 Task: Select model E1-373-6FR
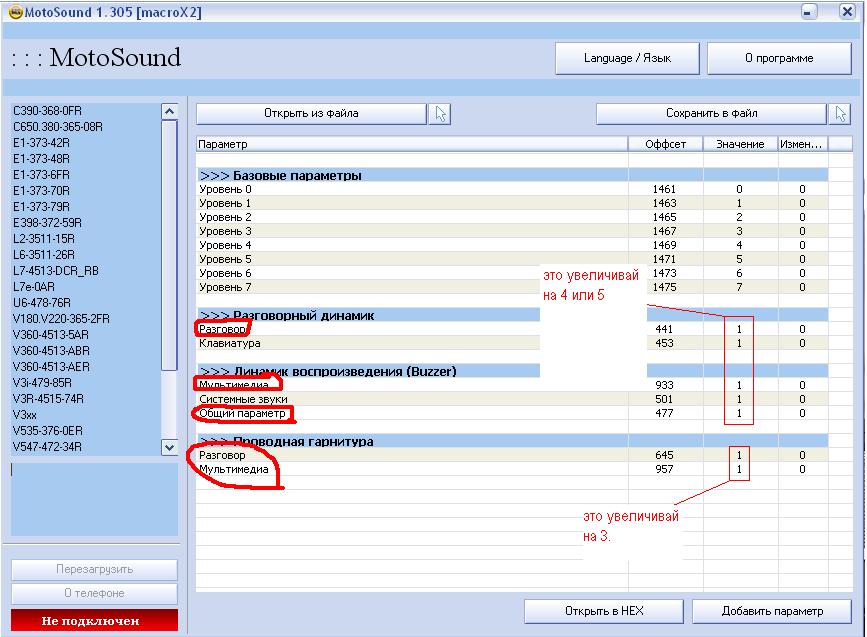pos(41,175)
